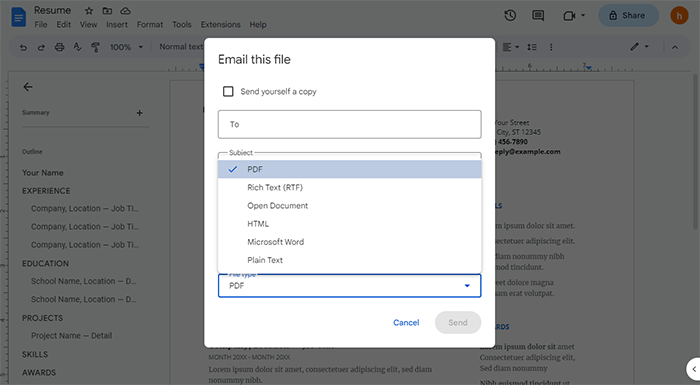Click the Share button
The image size is (700, 385).
coord(628,16)
